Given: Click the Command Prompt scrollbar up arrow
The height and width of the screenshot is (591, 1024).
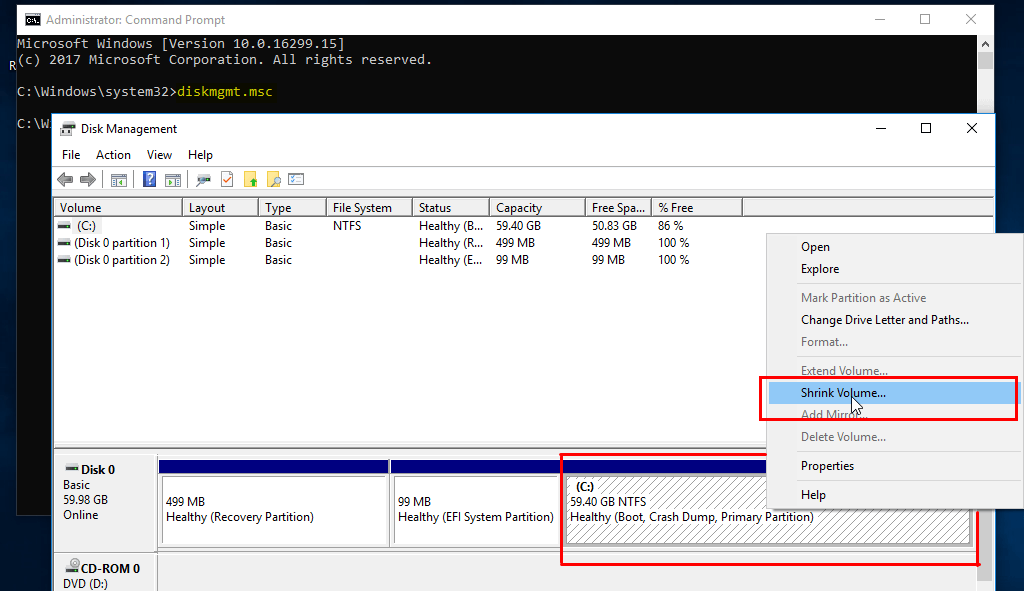Looking at the screenshot, I should click(985, 44).
